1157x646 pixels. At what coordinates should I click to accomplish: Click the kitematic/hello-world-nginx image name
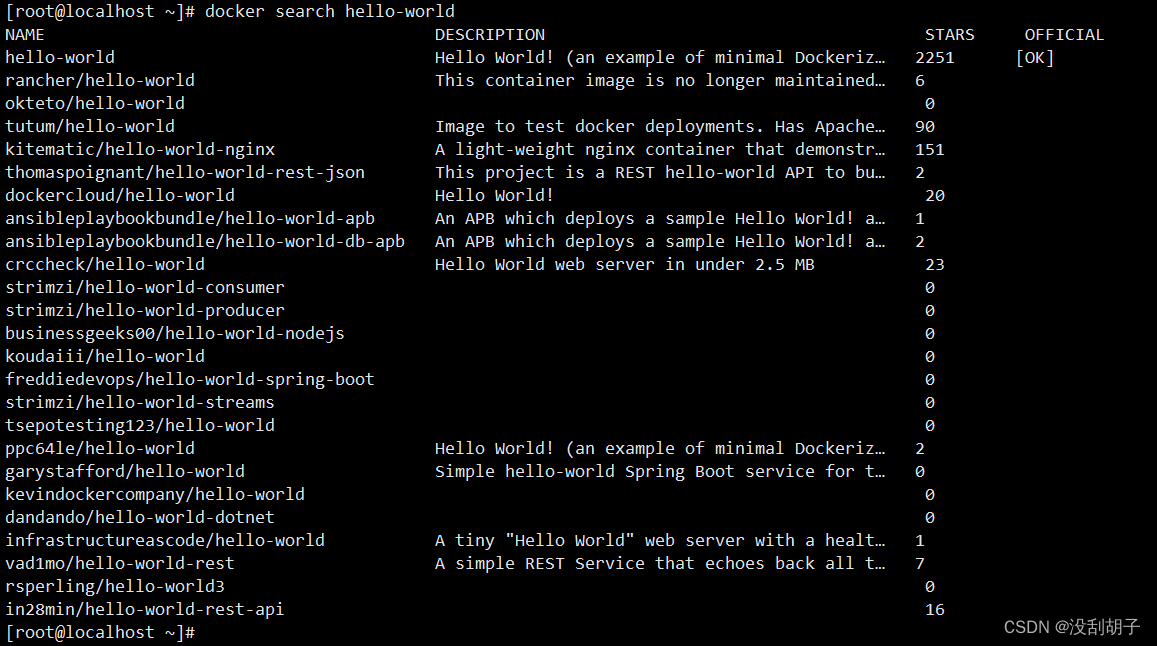[x=140, y=150]
